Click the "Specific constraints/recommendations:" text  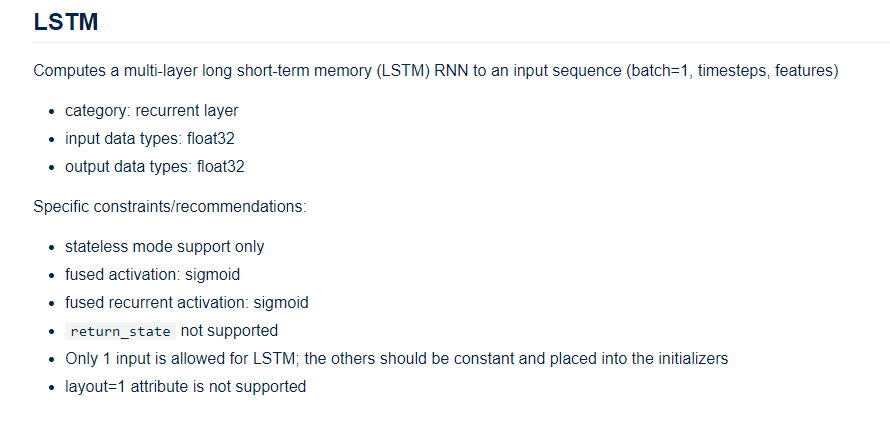click(x=169, y=207)
